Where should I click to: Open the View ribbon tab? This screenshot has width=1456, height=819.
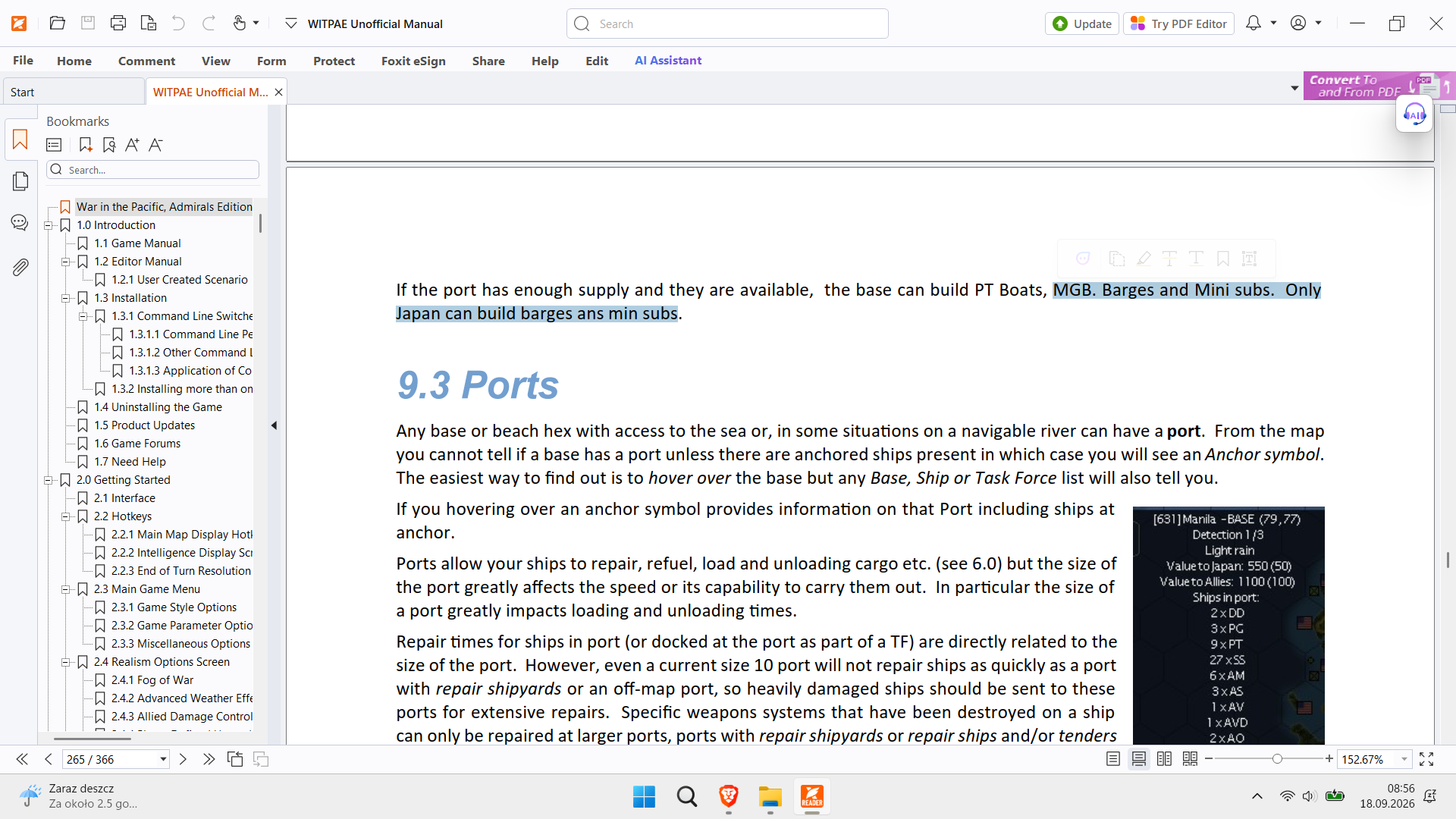point(216,61)
